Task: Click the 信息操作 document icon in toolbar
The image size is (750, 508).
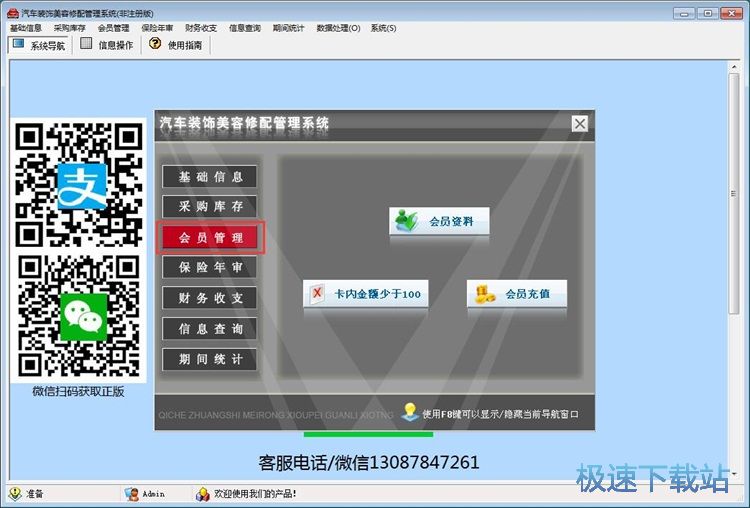Action: pyautogui.click(x=87, y=44)
